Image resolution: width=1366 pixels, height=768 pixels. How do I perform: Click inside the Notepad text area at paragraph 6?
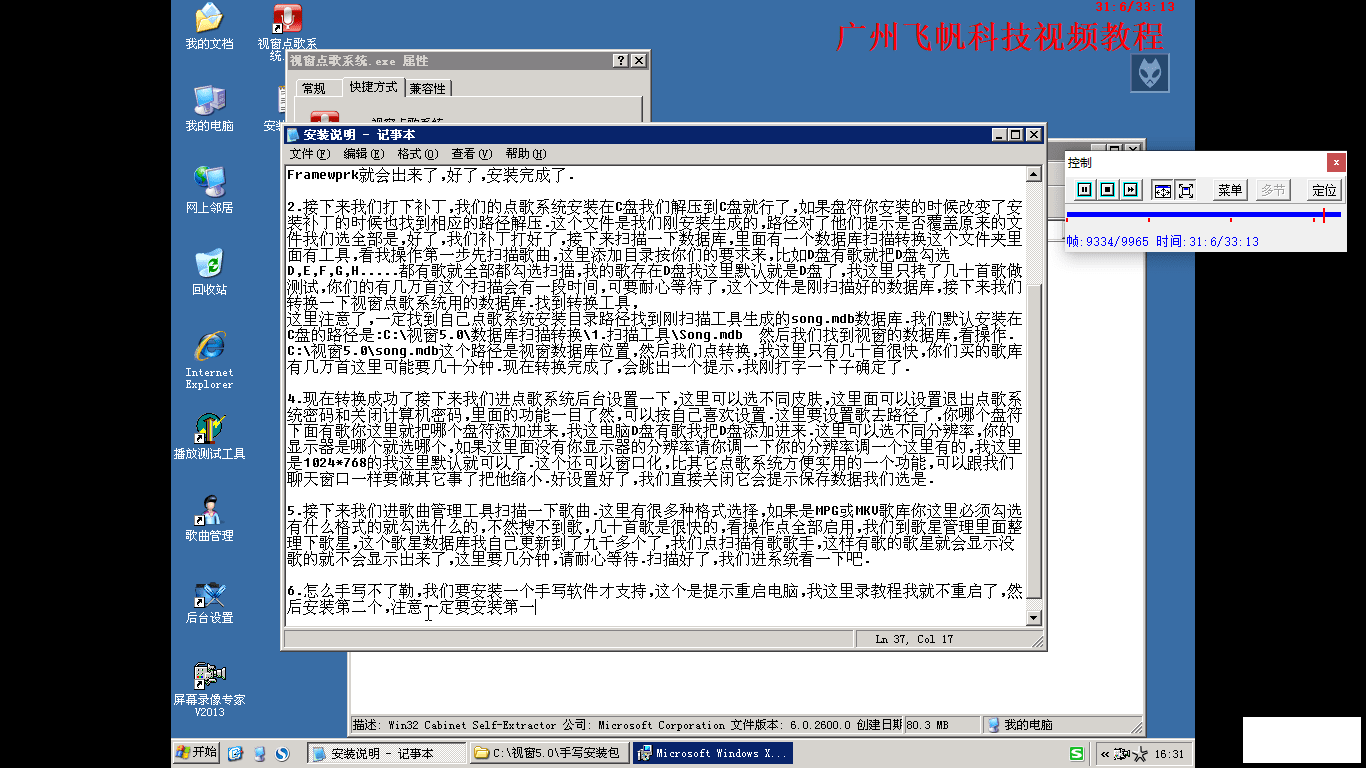[x=655, y=599]
